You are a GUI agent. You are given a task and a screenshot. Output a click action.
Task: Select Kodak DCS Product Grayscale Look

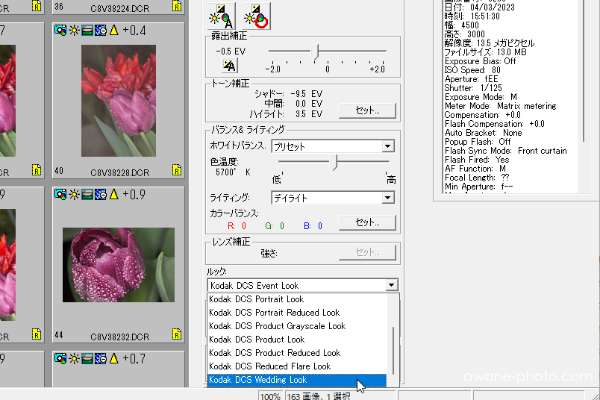297,326
